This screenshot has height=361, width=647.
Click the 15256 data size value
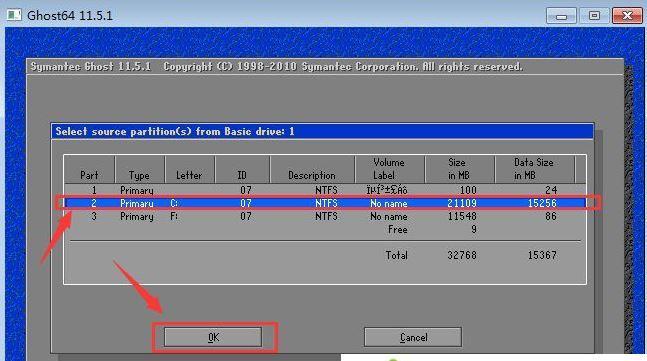[542, 203]
